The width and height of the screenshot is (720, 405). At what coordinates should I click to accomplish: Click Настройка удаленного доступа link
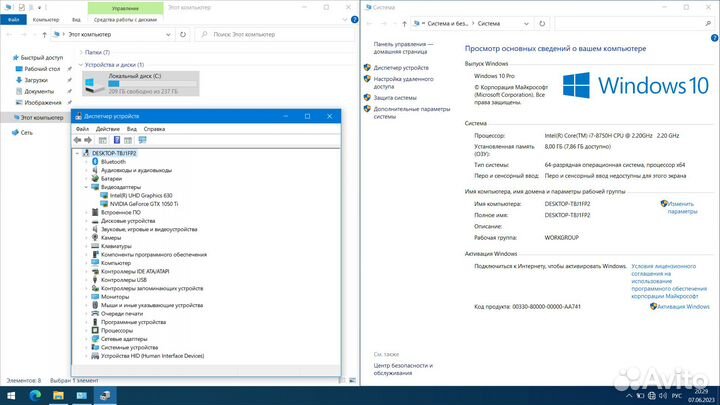[x=403, y=83]
